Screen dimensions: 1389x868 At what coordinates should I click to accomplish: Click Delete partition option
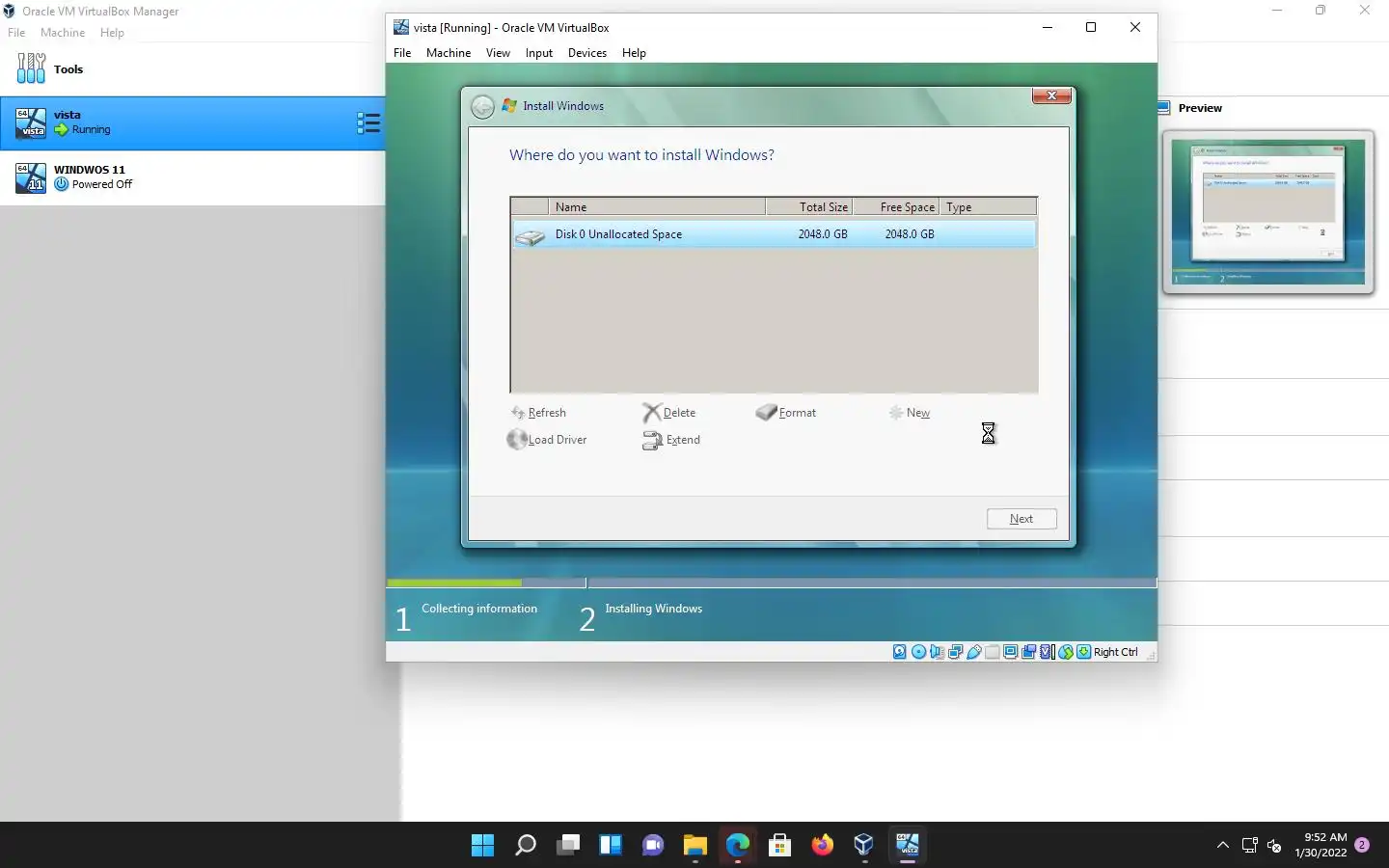click(x=668, y=413)
